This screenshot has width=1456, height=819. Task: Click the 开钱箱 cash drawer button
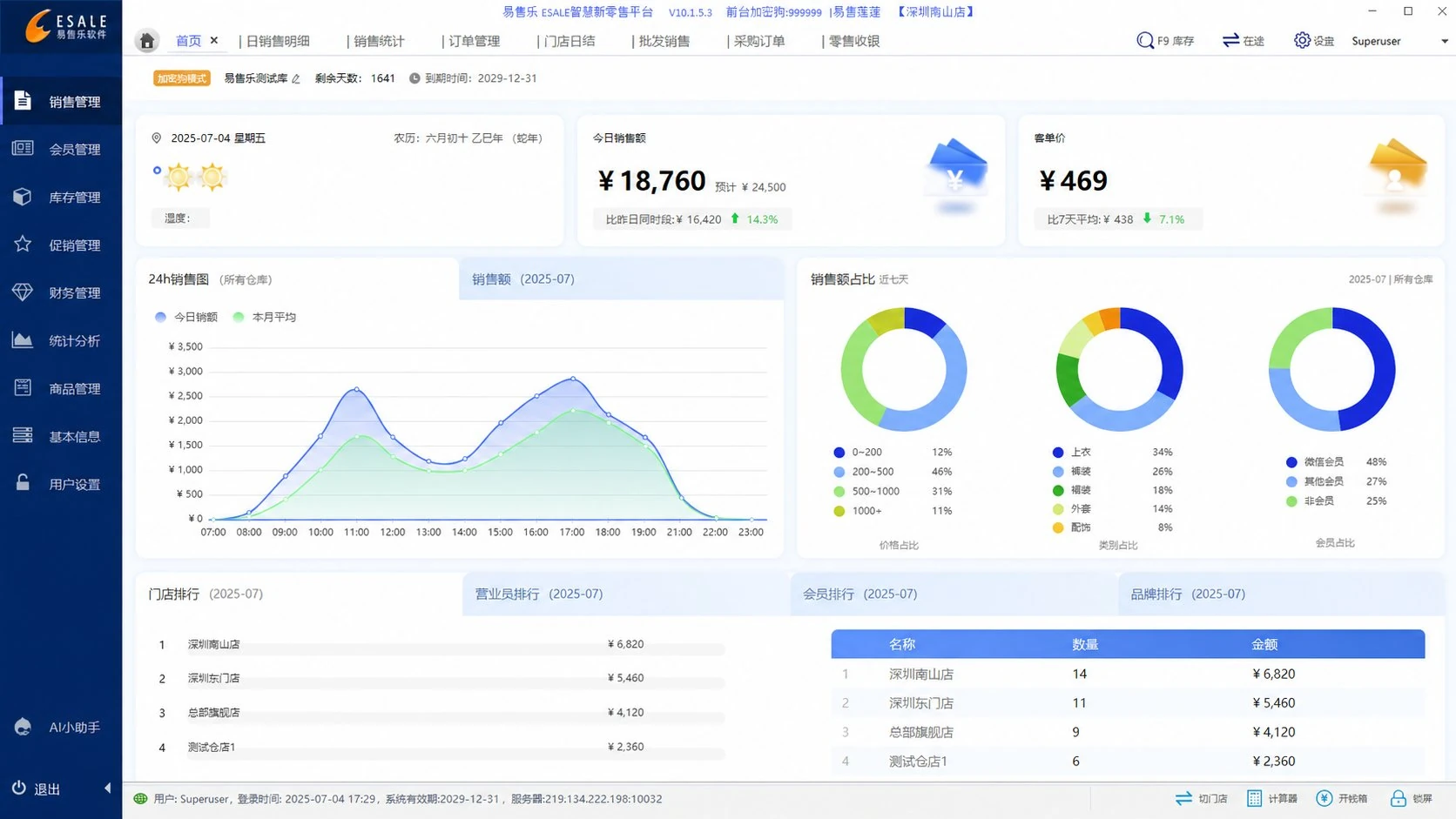(1342, 798)
